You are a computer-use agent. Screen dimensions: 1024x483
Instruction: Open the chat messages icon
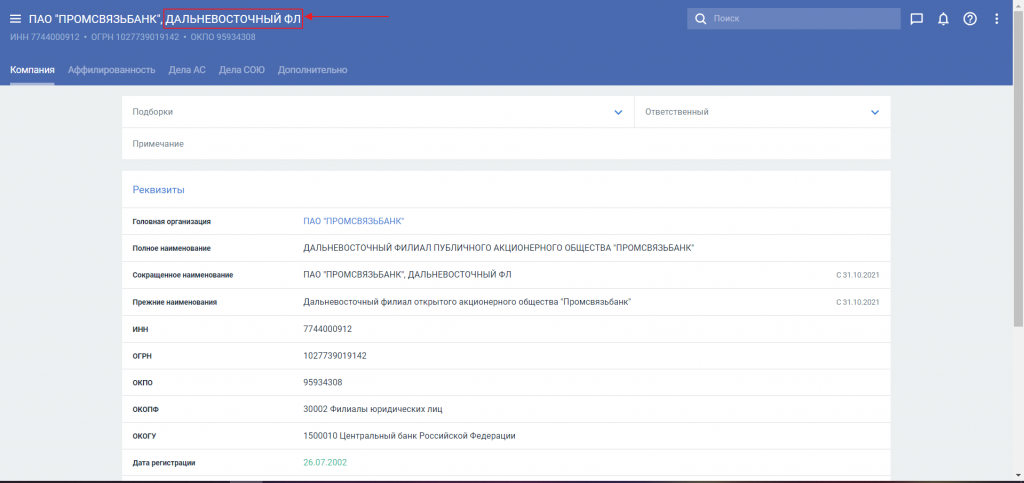point(916,19)
